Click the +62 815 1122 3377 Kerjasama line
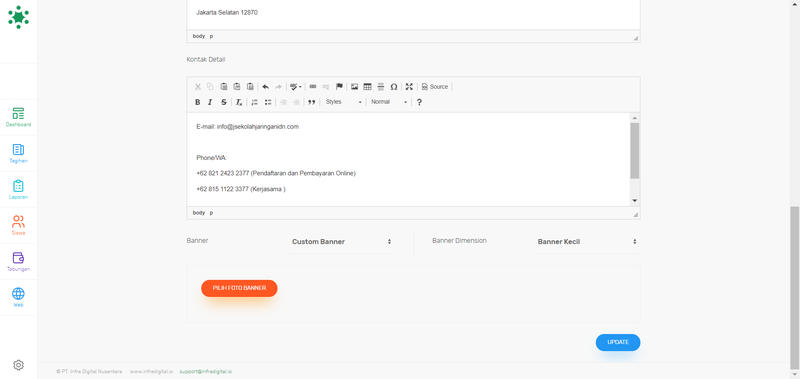This screenshot has width=800, height=379. [x=241, y=189]
